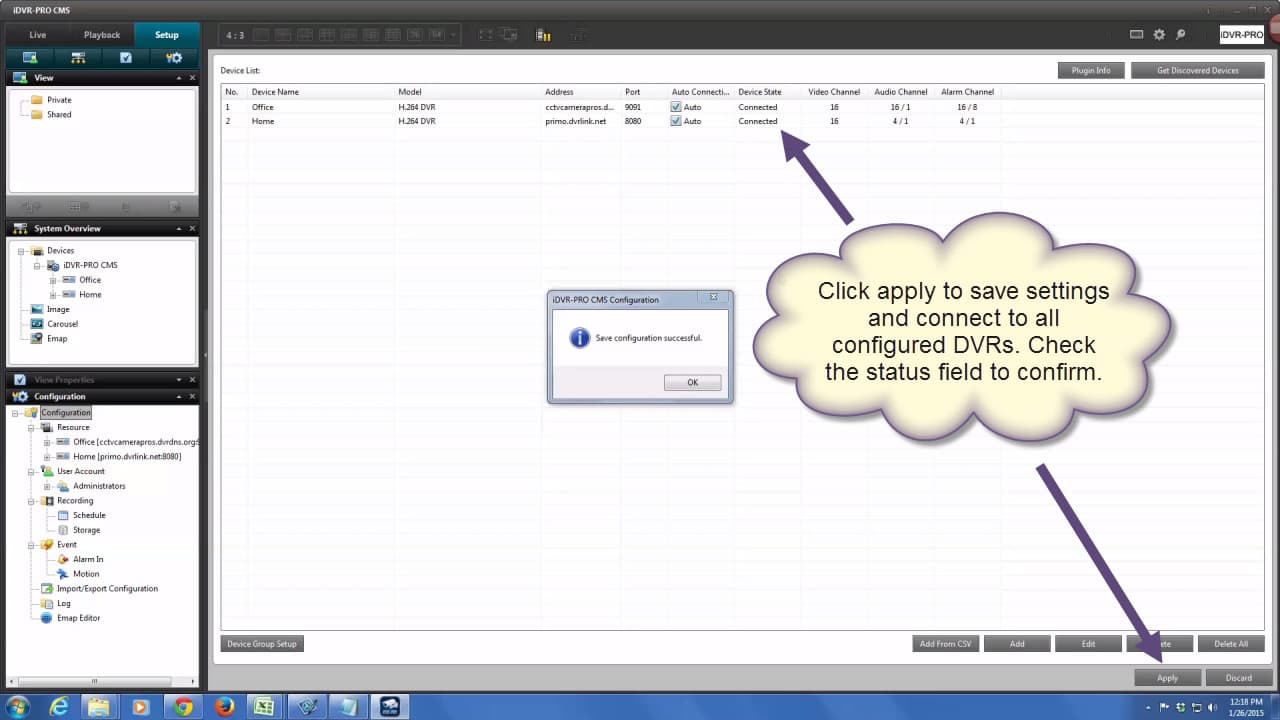Select Emap in System Overview
The image size is (1280, 720).
click(57, 338)
